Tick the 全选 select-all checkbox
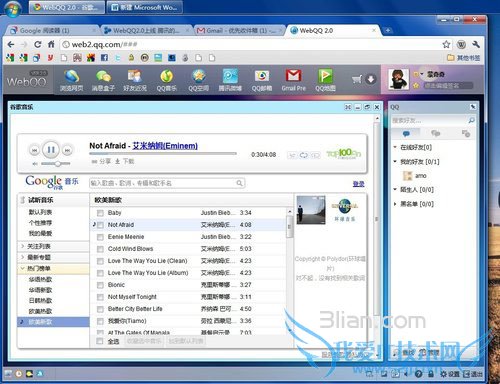 click(99, 341)
